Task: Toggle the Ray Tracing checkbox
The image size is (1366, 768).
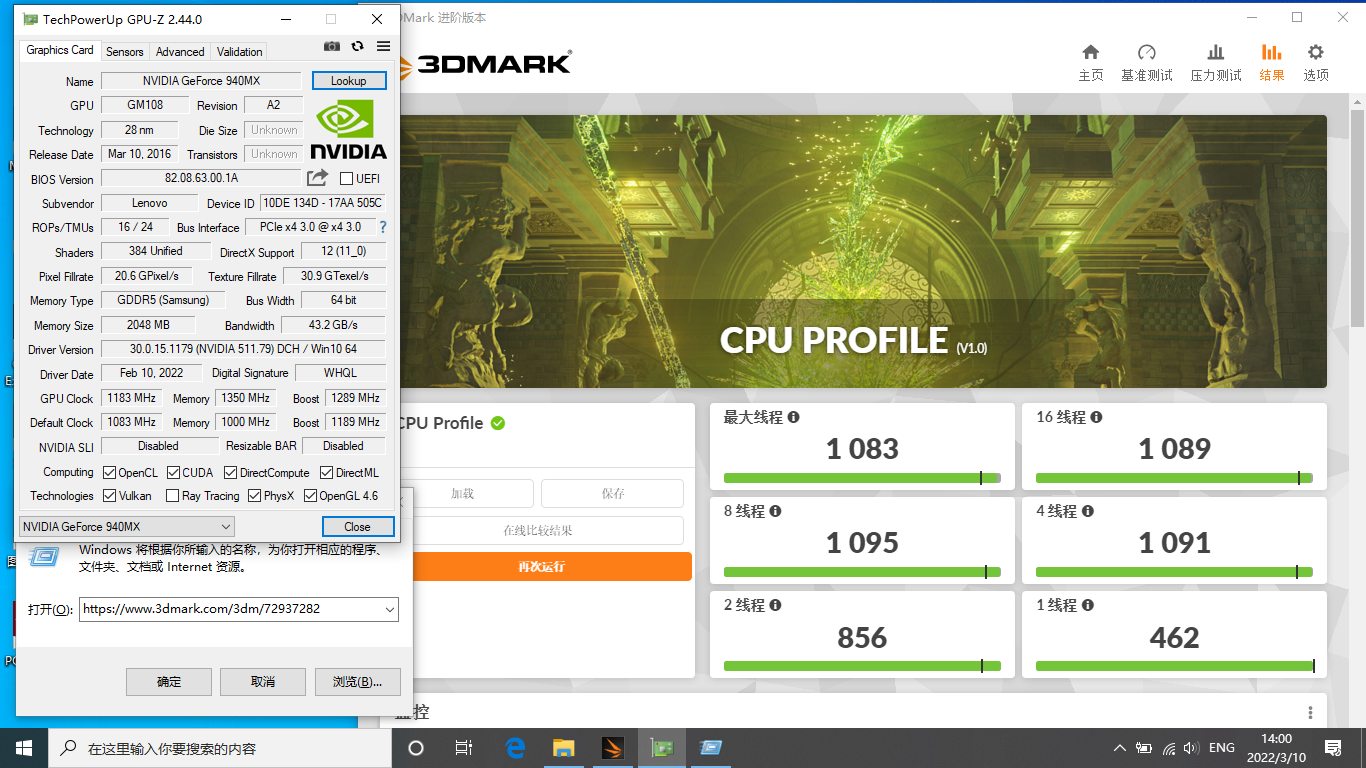Action: coord(173,495)
